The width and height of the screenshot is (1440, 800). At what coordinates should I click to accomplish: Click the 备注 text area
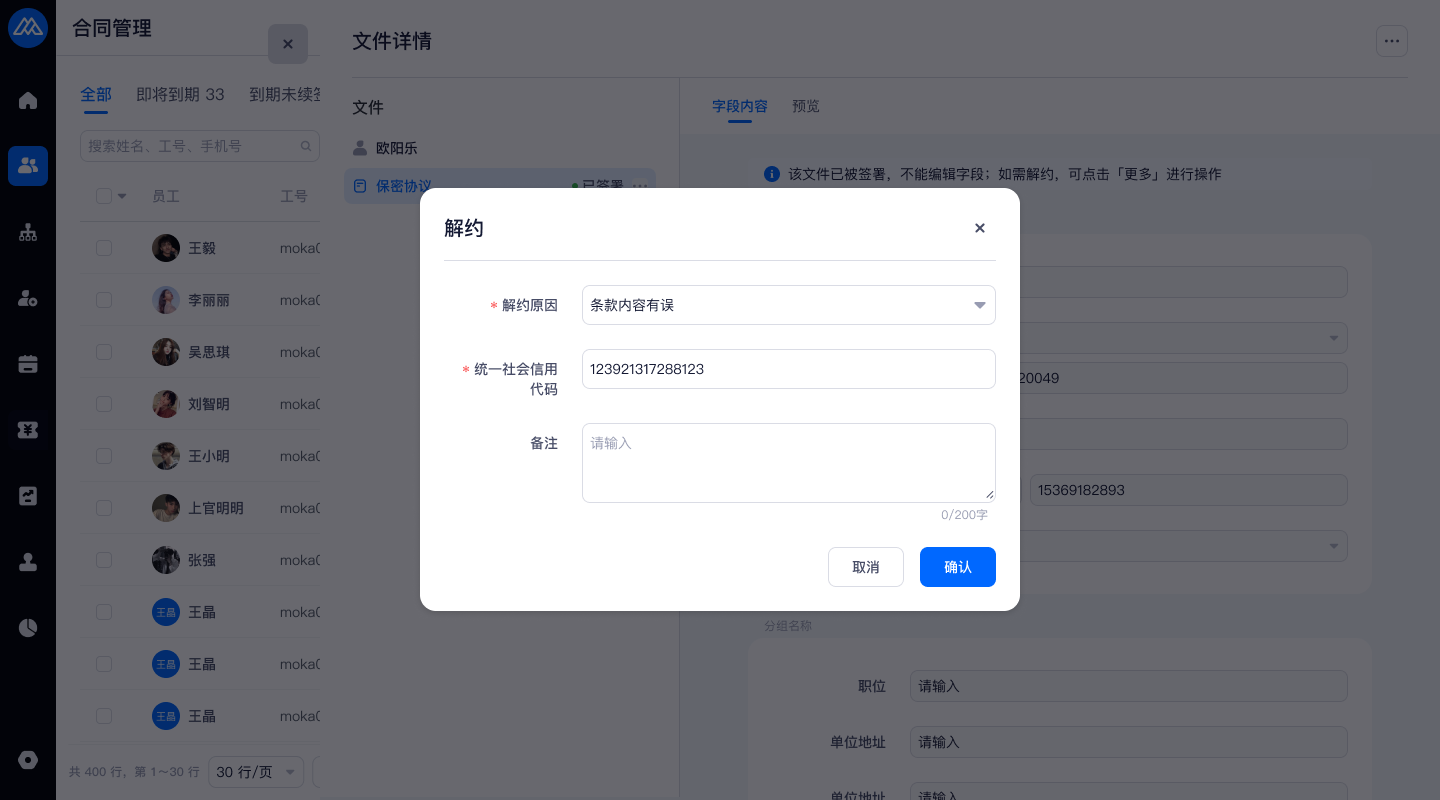coord(788,462)
